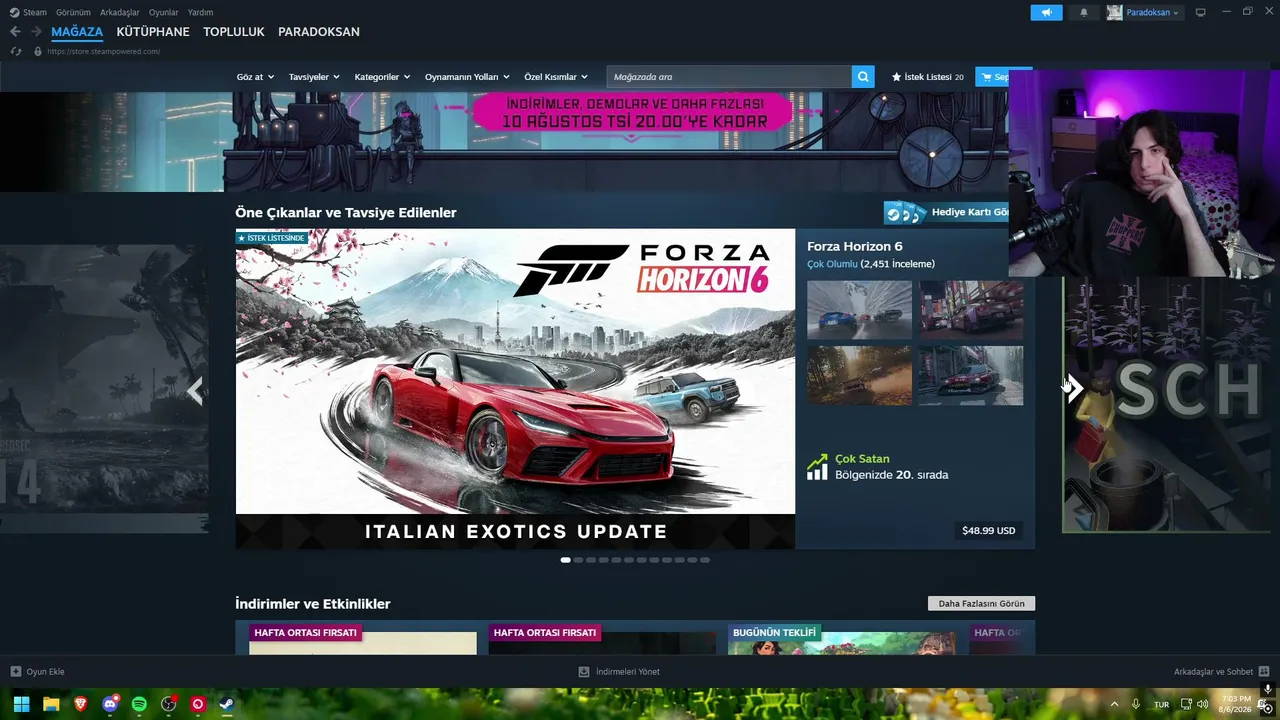Open the PARADOKSAN profile tab

[x=319, y=32]
